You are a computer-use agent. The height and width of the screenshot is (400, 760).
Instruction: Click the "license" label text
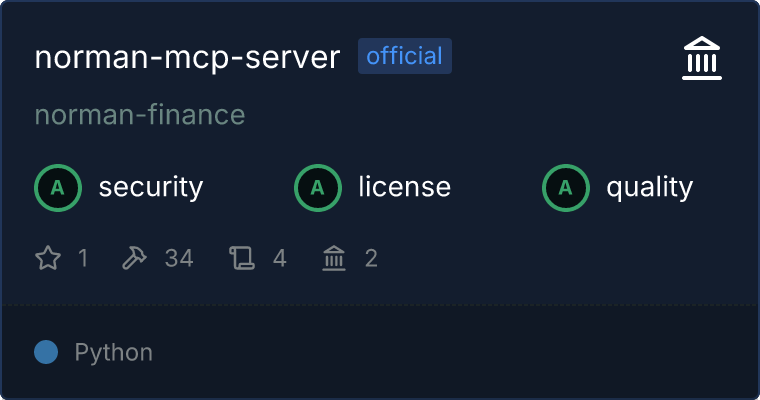404,187
